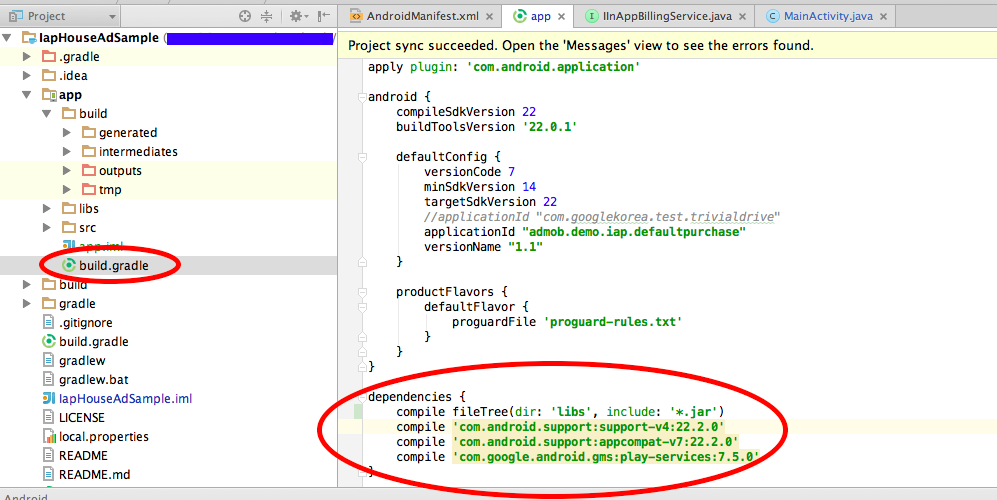Click the gradlew.bat file icon
Screen dimensions: 997x500
(48, 380)
